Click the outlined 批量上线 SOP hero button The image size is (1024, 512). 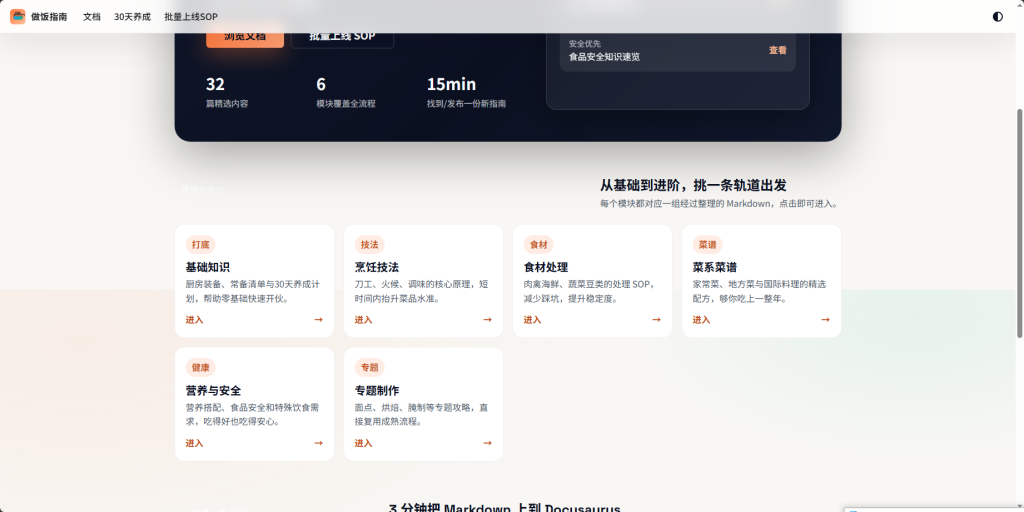(342, 38)
